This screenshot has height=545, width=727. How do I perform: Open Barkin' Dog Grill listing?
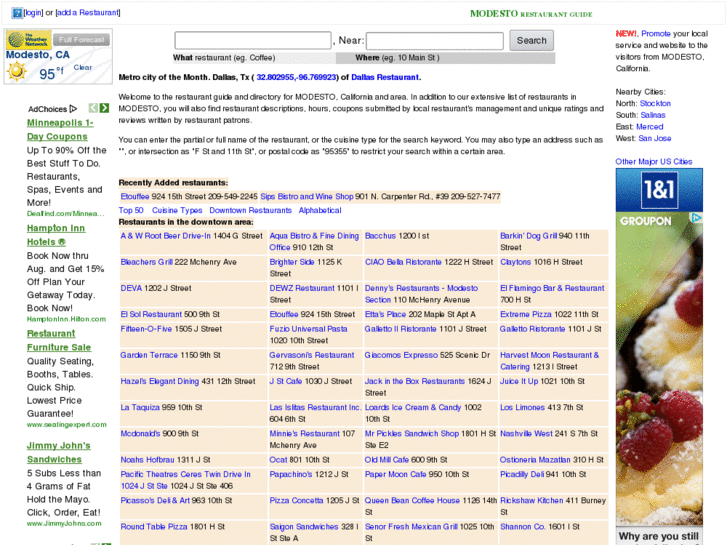tap(528, 236)
